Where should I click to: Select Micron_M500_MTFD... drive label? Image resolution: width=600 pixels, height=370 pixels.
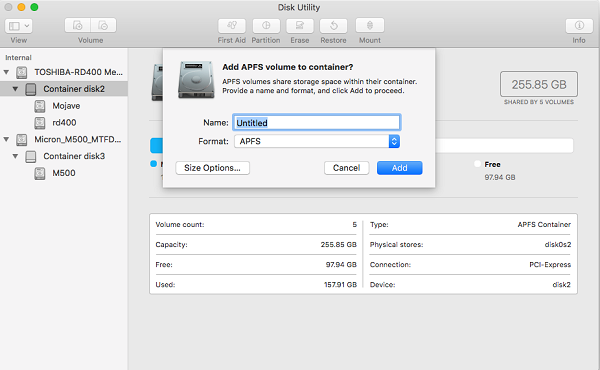tap(78, 140)
